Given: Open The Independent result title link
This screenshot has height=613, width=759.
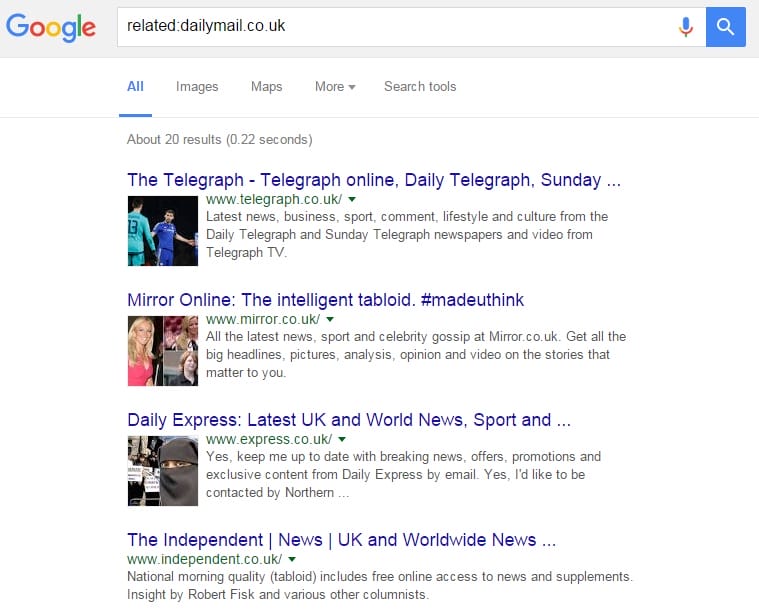Looking at the screenshot, I should [x=341, y=540].
